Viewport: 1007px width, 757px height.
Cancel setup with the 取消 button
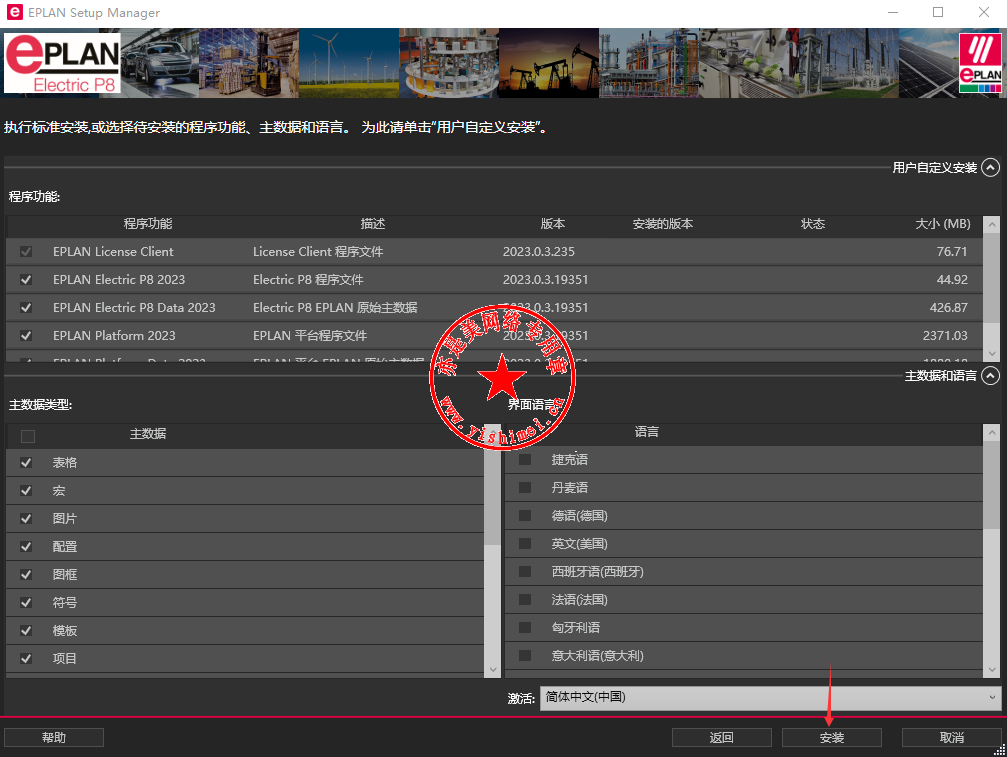coord(952,738)
